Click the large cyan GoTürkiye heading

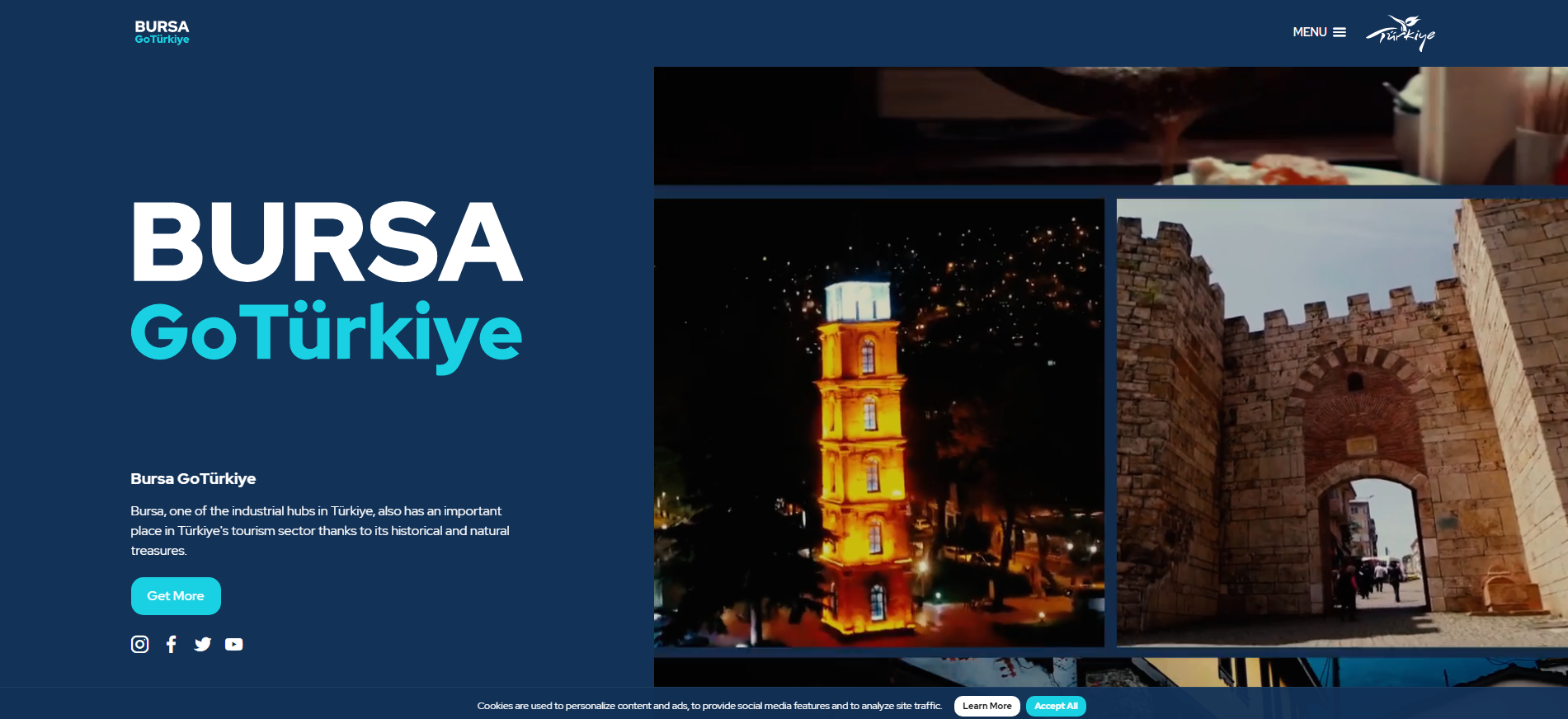(327, 334)
